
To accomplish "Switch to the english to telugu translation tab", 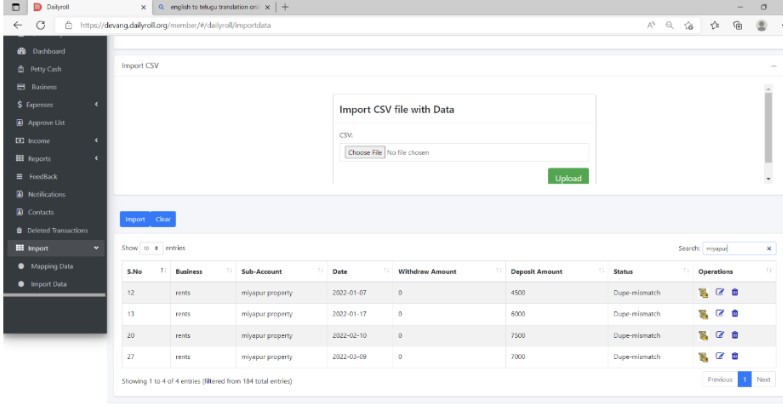I will pyautogui.click(x=215, y=7).
